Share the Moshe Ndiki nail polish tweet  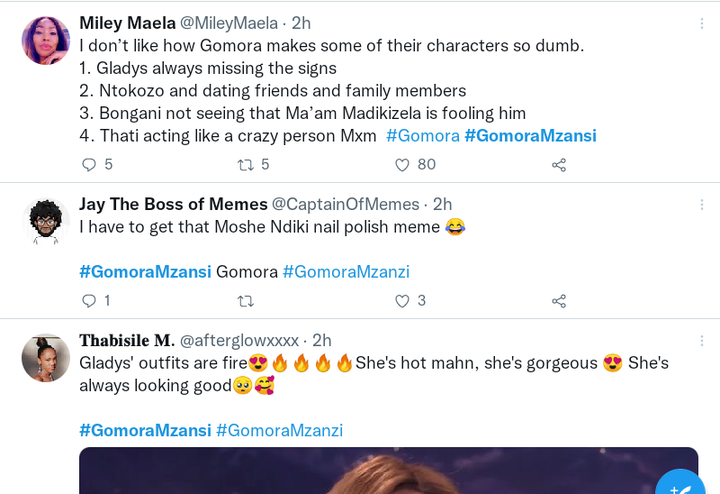[559, 301]
